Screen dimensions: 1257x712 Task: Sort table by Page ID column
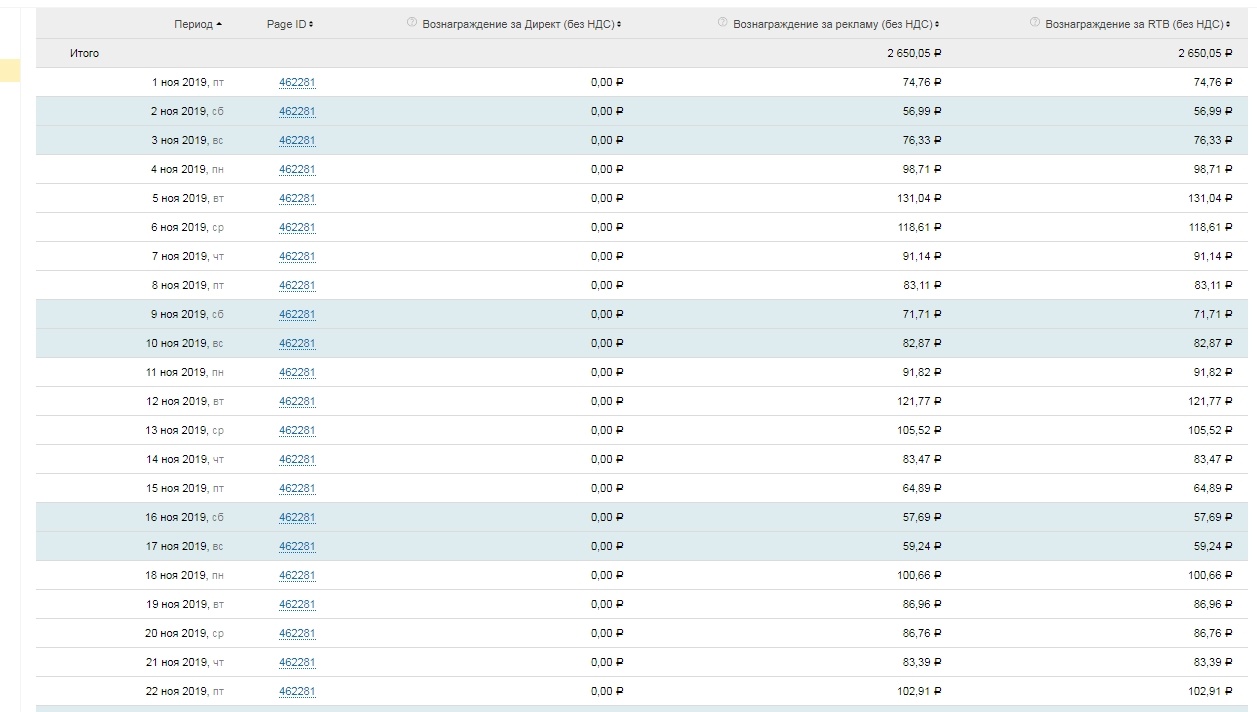pos(290,24)
